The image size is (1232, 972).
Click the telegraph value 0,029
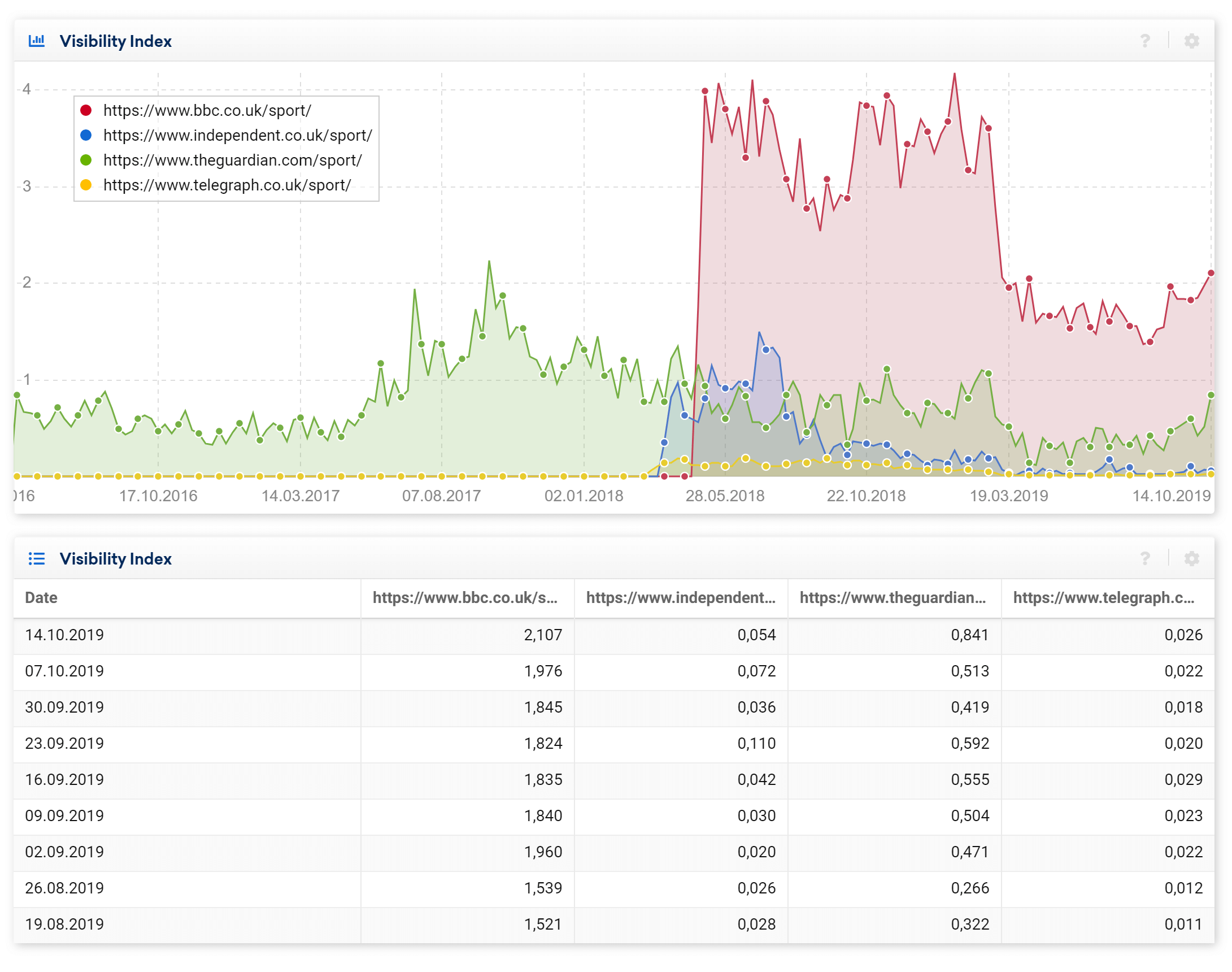pyautogui.click(x=1183, y=780)
